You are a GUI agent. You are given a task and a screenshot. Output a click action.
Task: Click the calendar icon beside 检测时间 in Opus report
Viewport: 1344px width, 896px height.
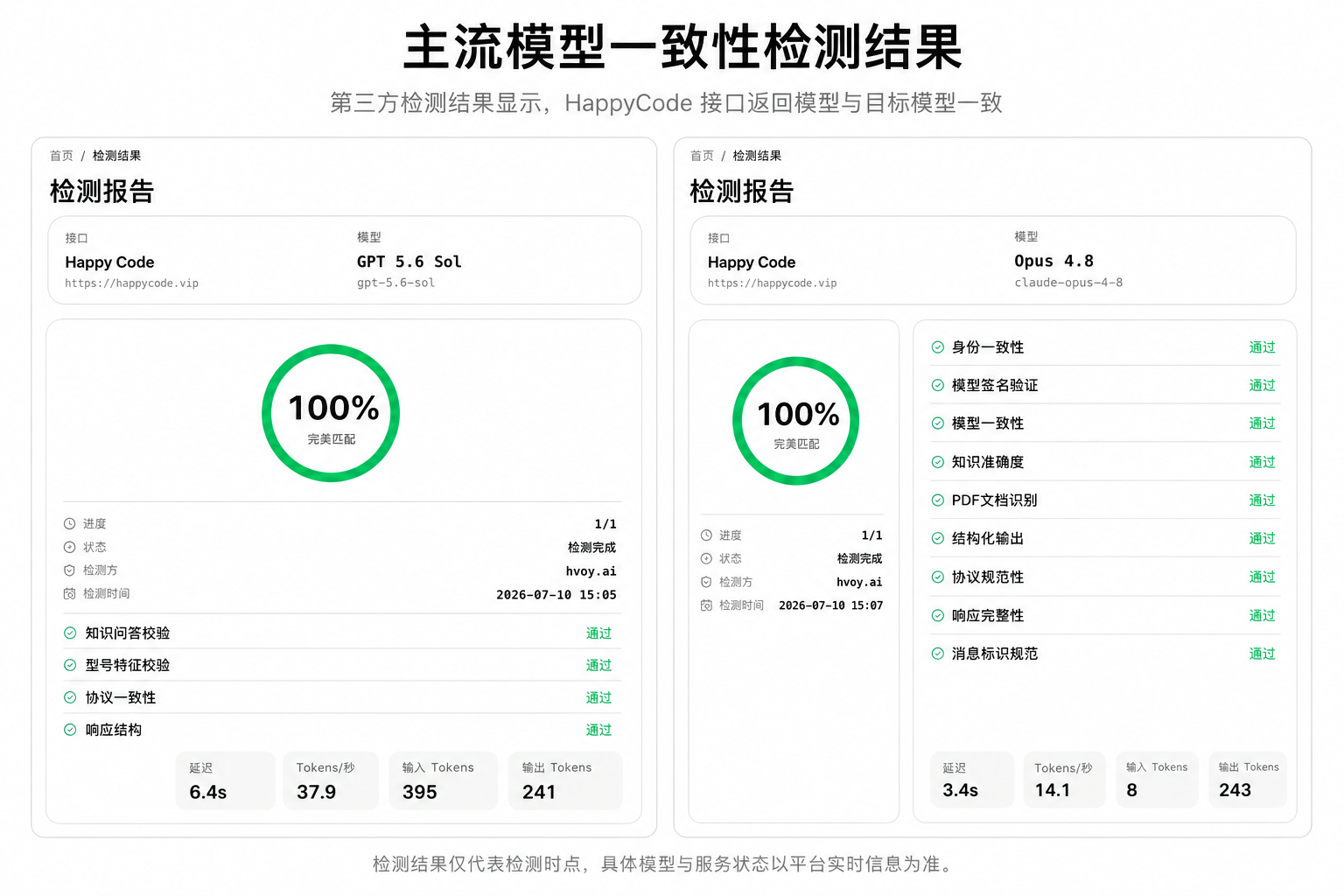tap(706, 605)
